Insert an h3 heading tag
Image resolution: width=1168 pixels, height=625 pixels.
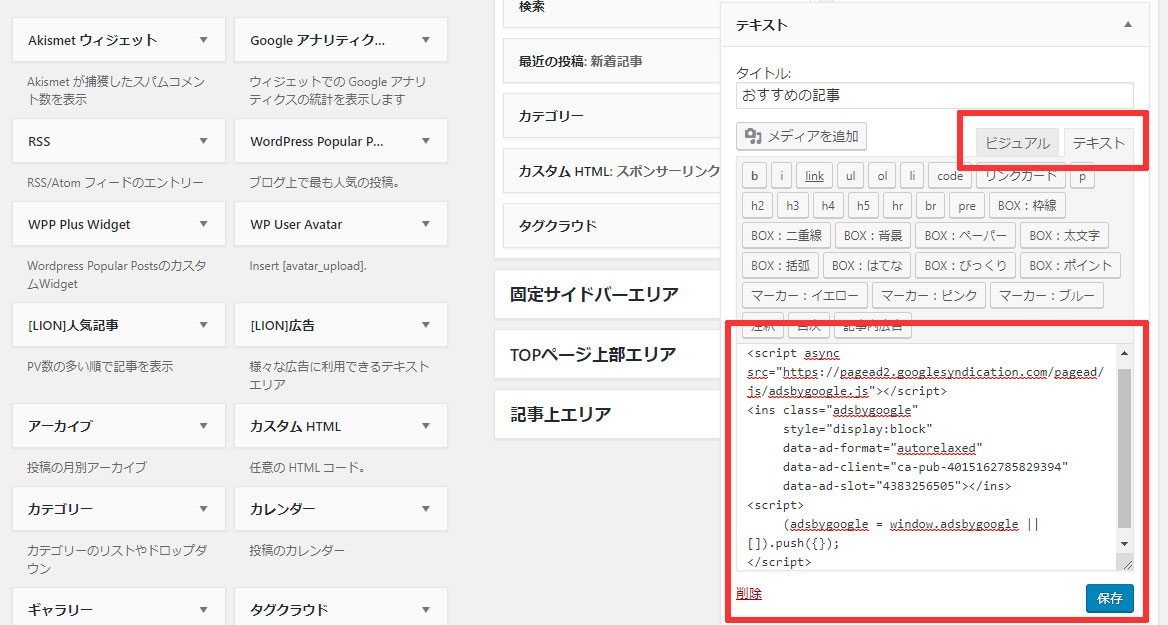(793, 206)
